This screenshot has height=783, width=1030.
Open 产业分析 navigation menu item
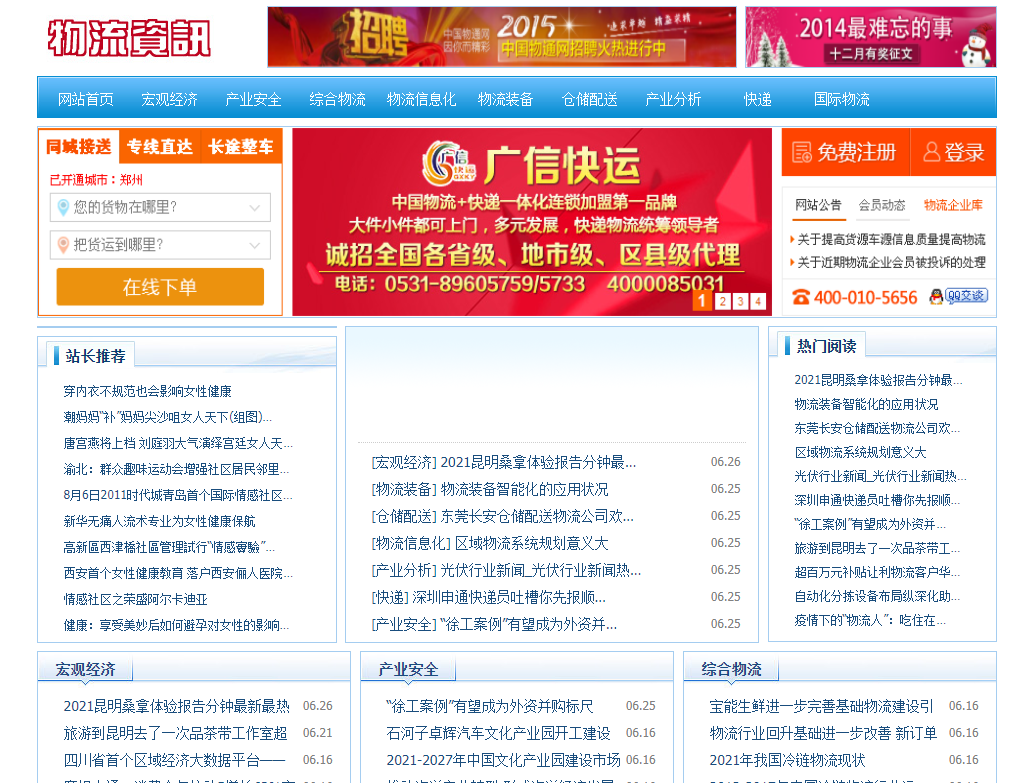click(673, 99)
